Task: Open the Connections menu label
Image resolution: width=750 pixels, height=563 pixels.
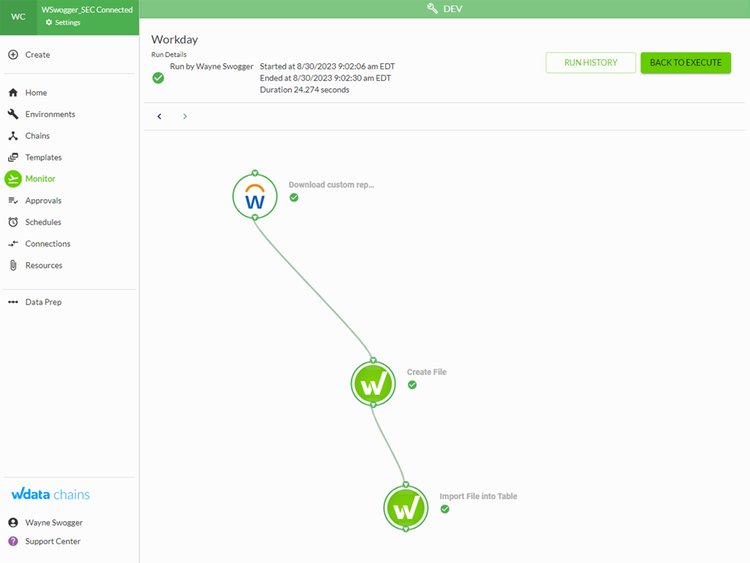Action: tap(47, 243)
